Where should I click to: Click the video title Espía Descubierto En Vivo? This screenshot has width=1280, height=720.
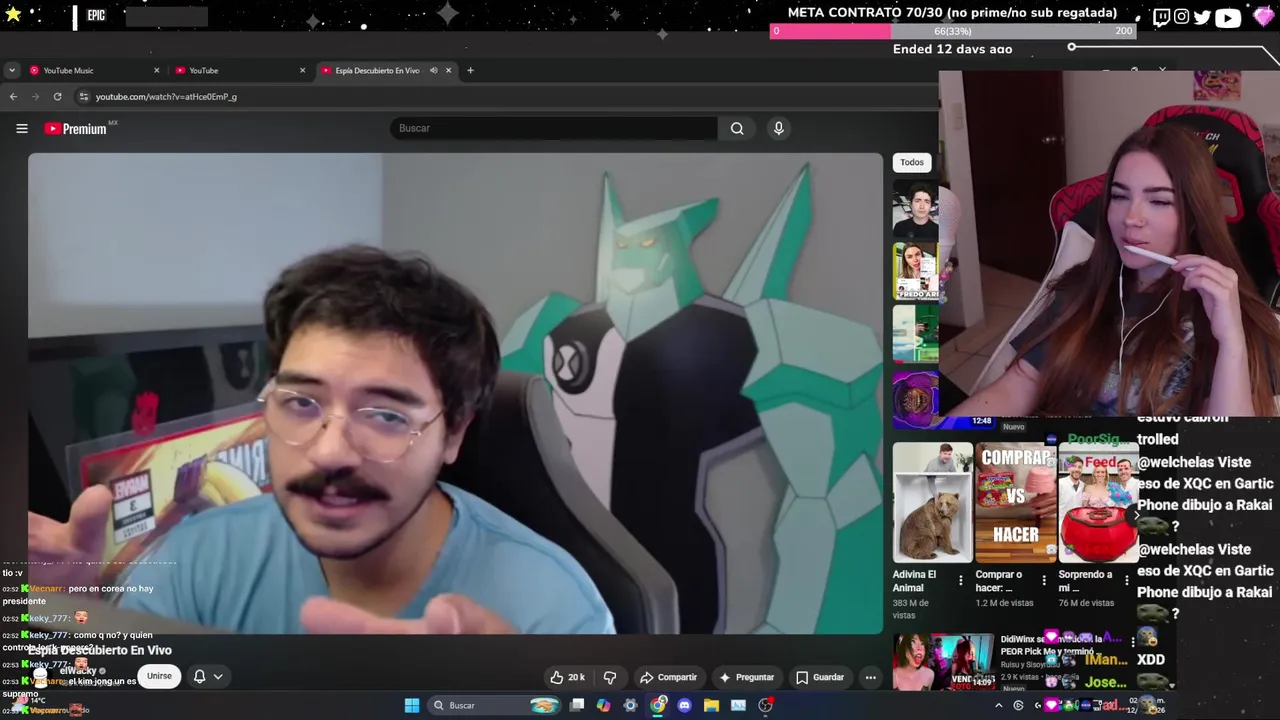[100, 650]
